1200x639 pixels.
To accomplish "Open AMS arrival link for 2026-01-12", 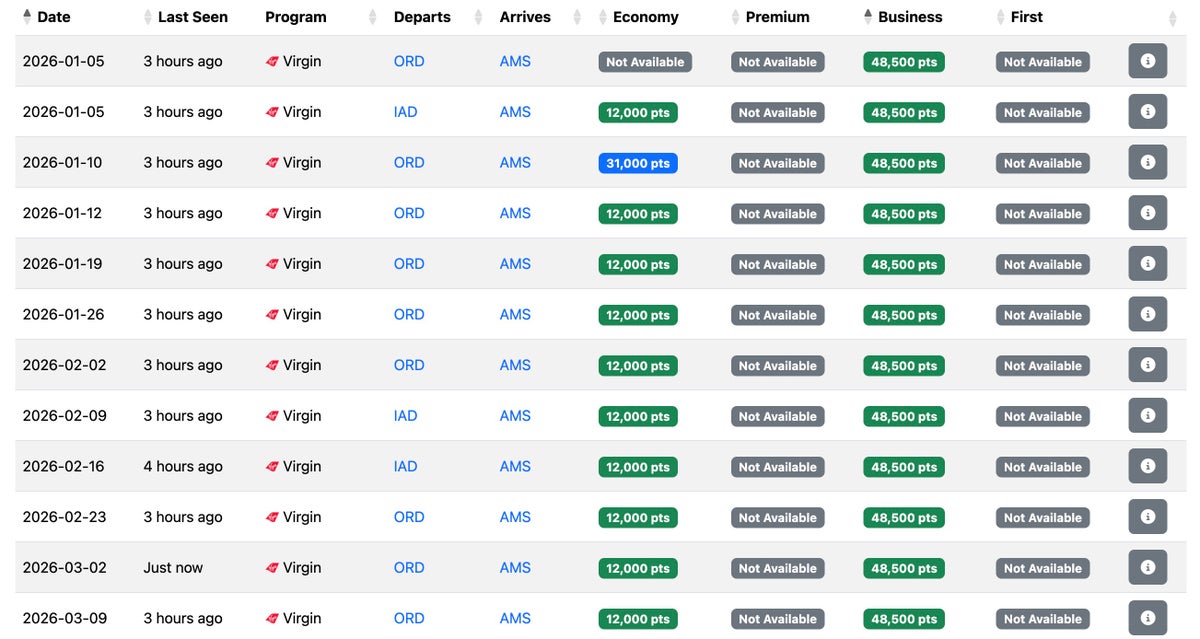I will [x=515, y=213].
